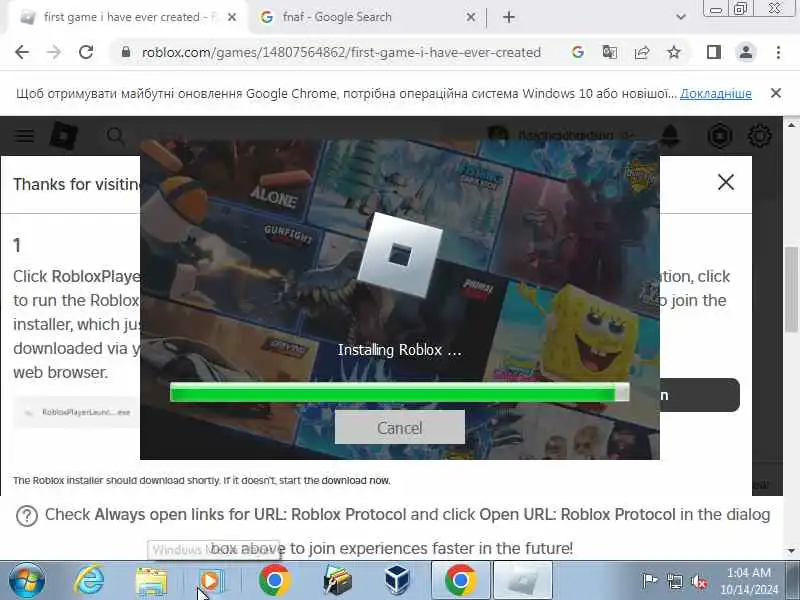This screenshot has height=600, width=800.
Task: Close the 'Thanks for visiting' dialog
Action: tap(726, 182)
